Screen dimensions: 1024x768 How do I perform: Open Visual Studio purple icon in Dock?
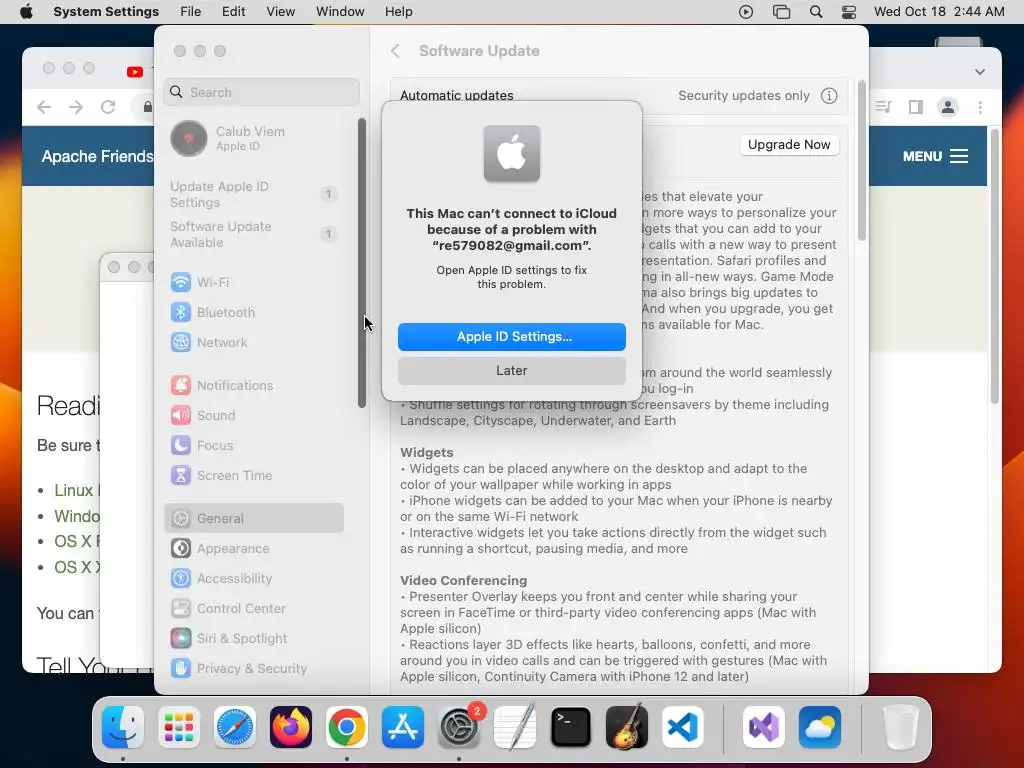(x=763, y=727)
